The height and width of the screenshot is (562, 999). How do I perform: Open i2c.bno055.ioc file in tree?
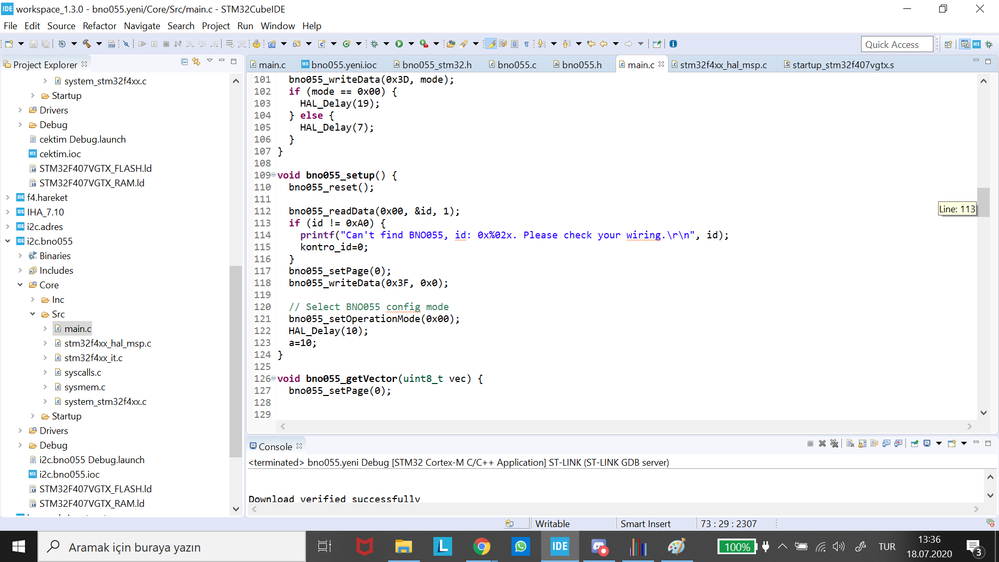[69, 474]
